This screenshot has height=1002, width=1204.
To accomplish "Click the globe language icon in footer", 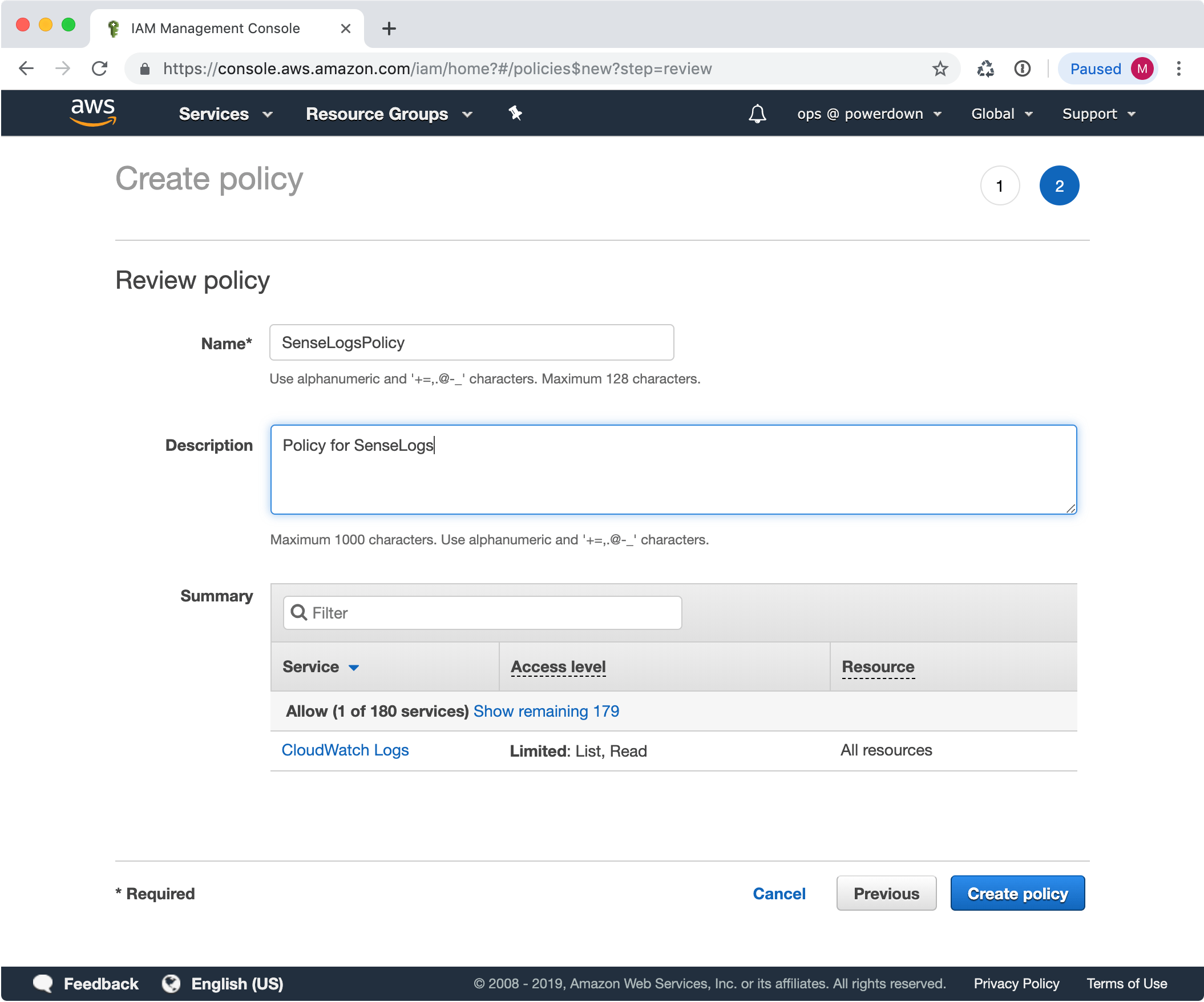I will tap(171, 984).
